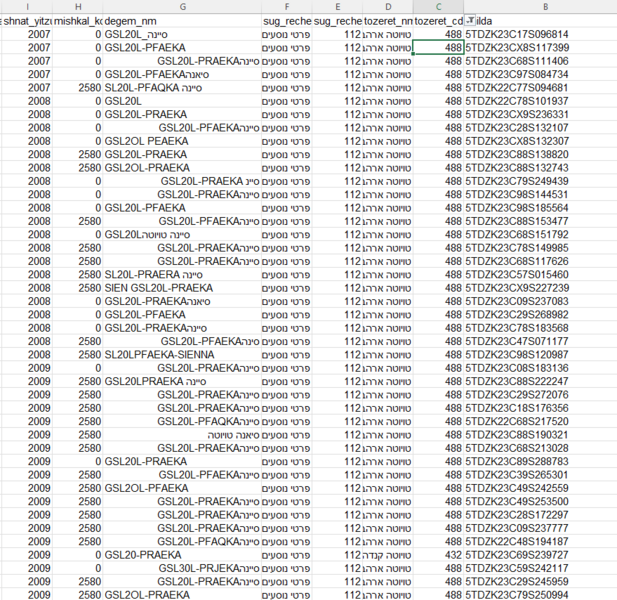This screenshot has height=600, width=617.
Task: Click the sug_reche header cell in column E
Action: [337, 21]
